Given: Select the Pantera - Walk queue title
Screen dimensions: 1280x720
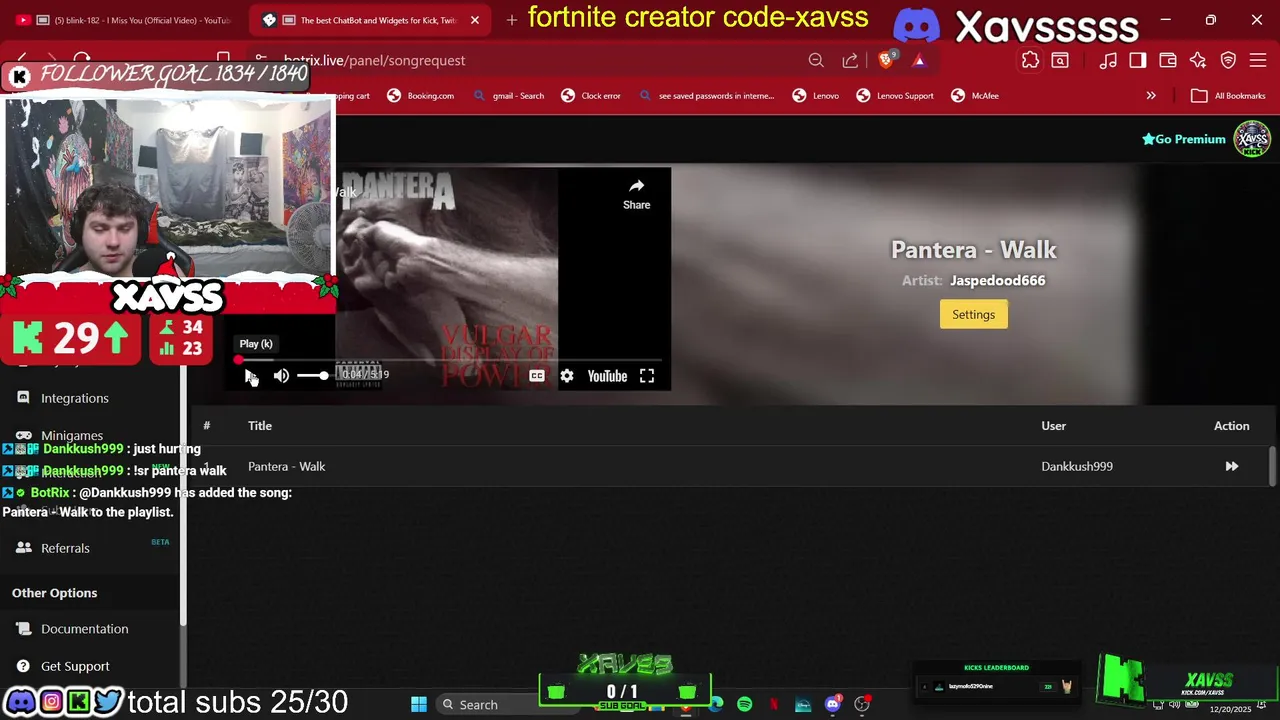Looking at the screenshot, I should point(286,466).
